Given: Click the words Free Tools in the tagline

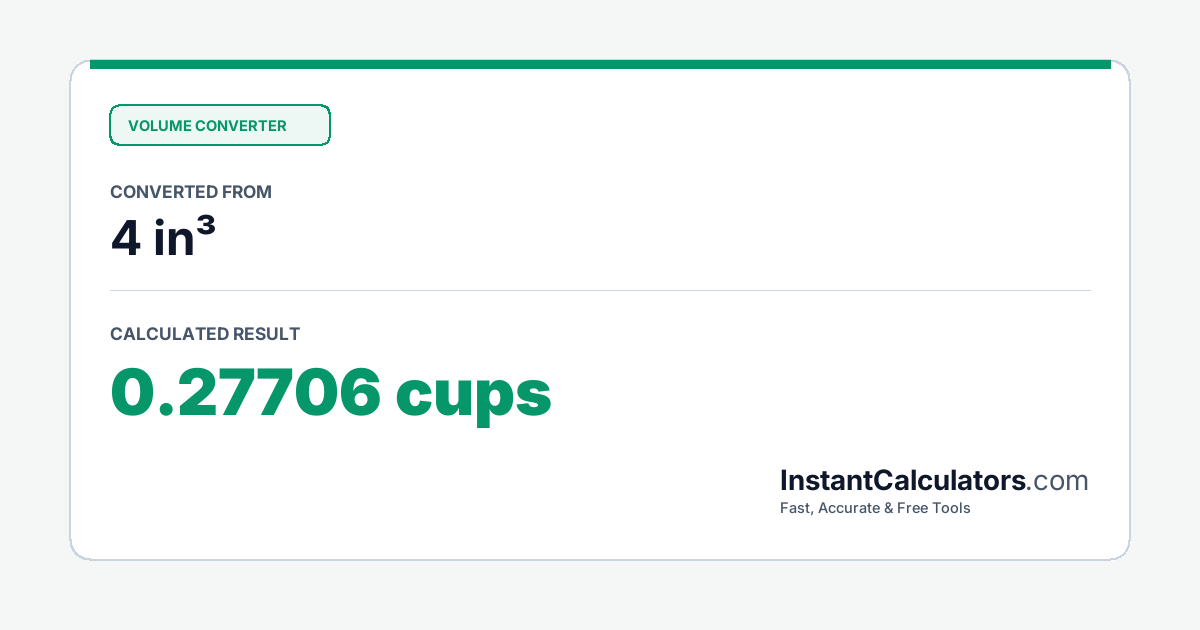Looking at the screenshot, I should [x=934, y=508].
